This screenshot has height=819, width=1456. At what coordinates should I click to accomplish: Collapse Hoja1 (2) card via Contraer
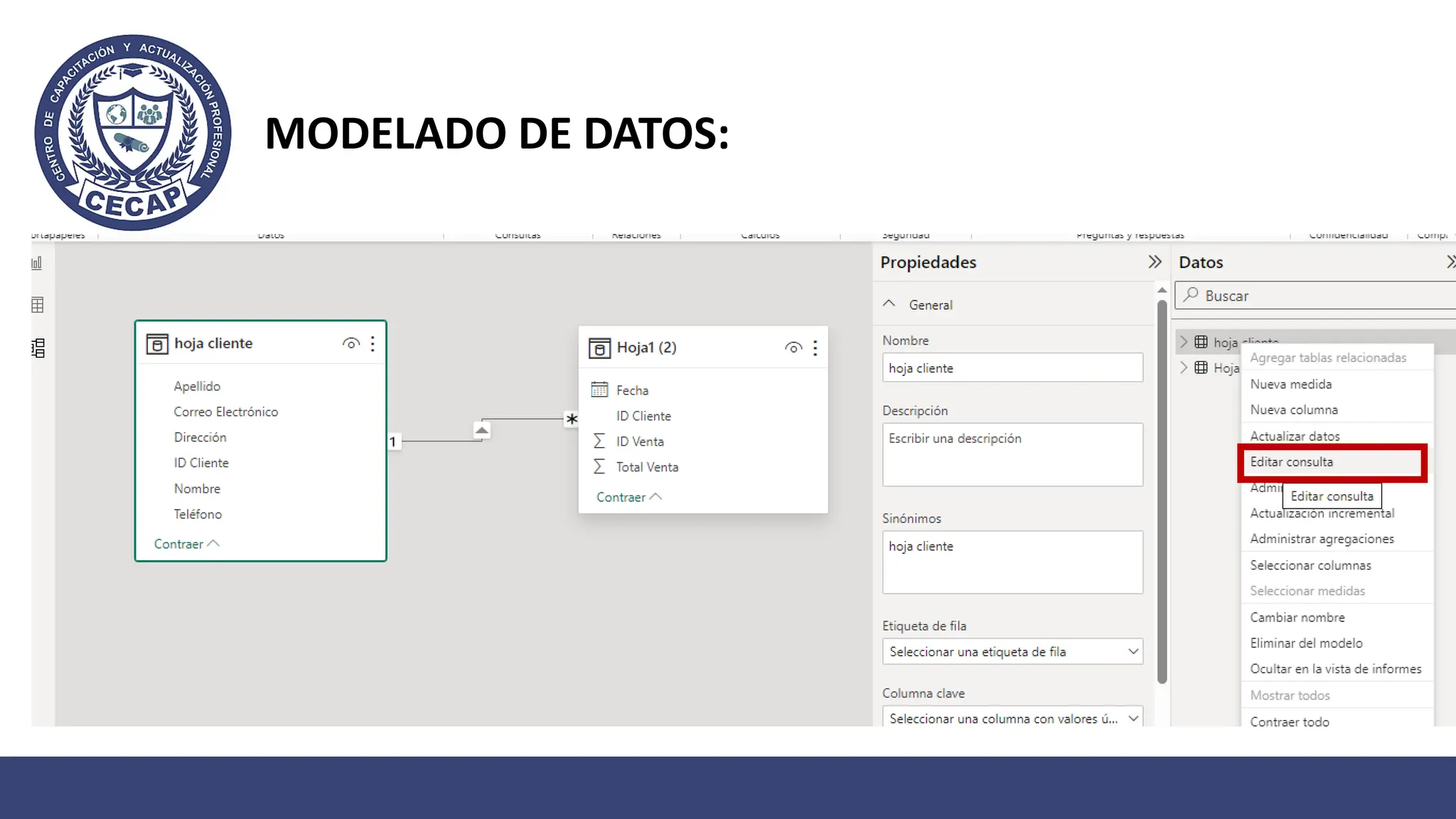click(x=629, y=497)
